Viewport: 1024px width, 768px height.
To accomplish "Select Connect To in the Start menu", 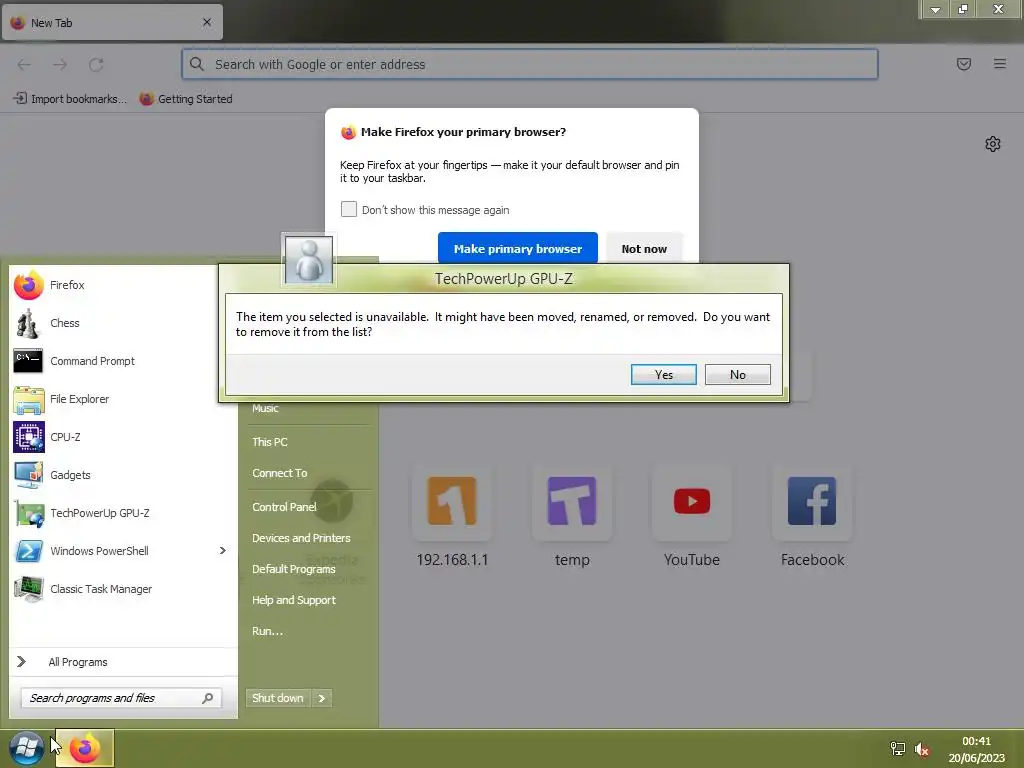I will pyautogui.click(x=280, y=473).
